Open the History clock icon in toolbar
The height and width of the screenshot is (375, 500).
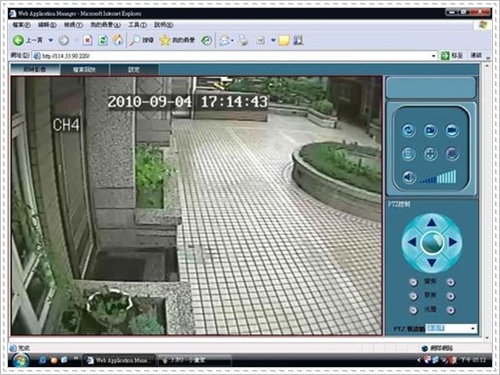pyautogui.click(x=206, y=40)
